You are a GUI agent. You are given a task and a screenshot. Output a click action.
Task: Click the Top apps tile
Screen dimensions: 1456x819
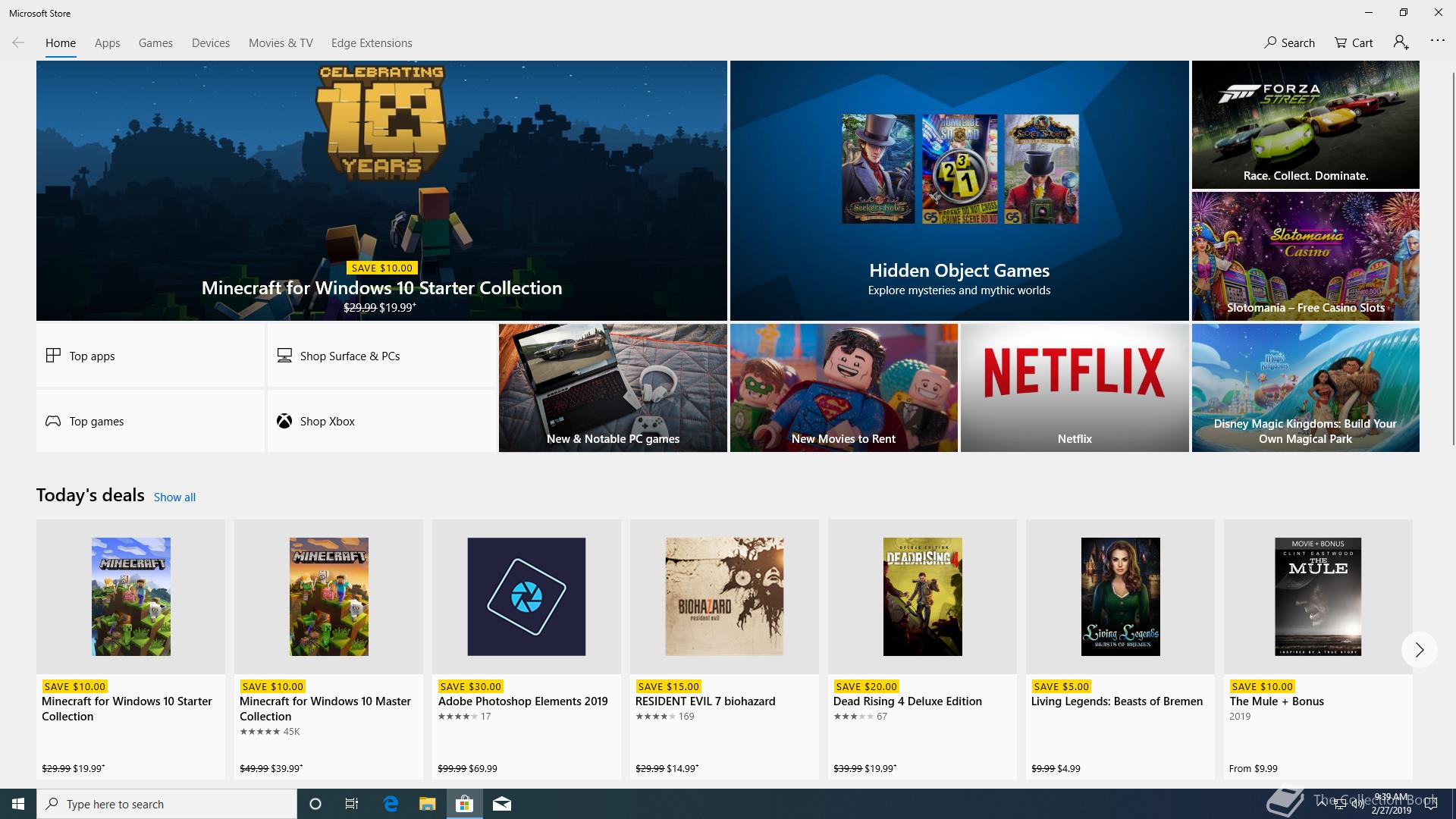tap(150, 356)
